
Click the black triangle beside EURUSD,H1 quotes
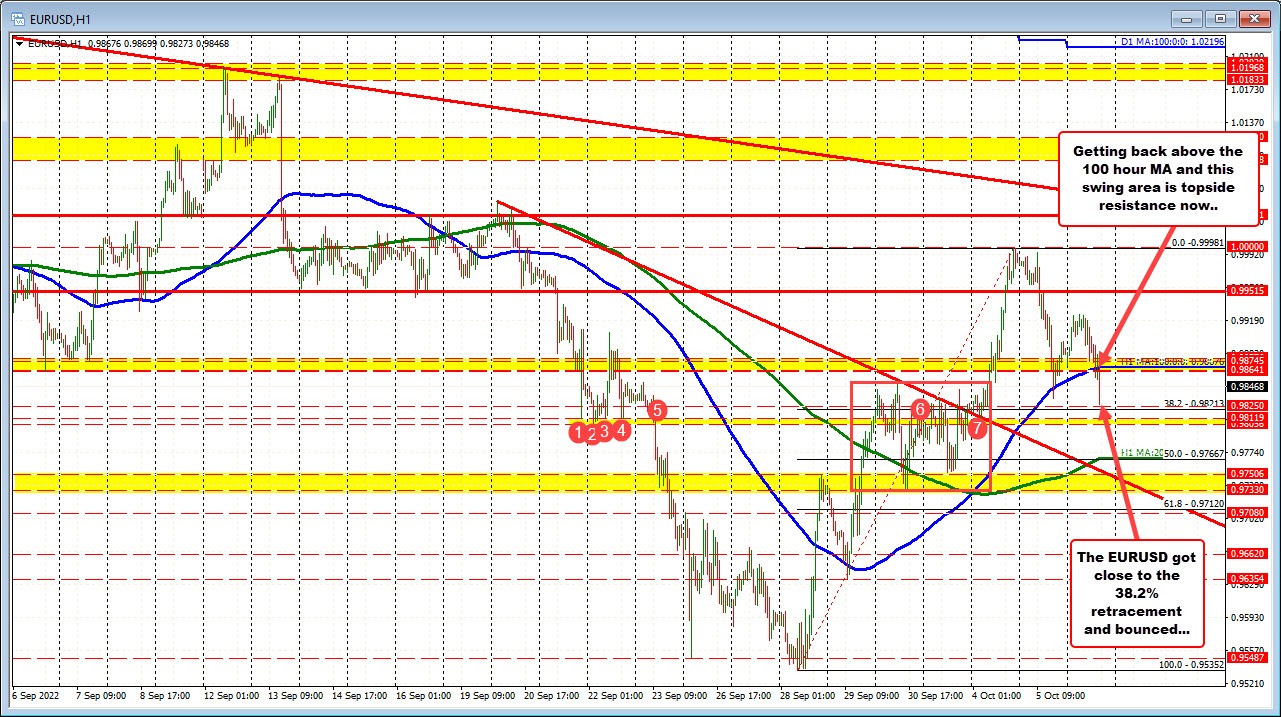[x=18, y=43]
